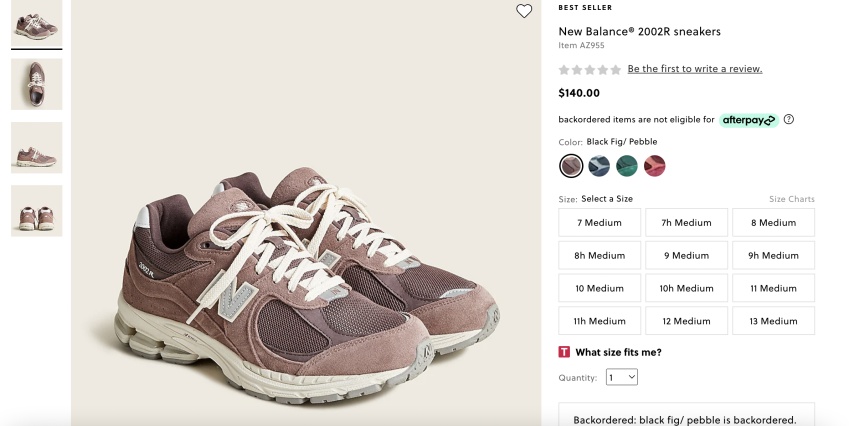Choose the green color swatch
The image size is (849, 426).
click(627, 166)
